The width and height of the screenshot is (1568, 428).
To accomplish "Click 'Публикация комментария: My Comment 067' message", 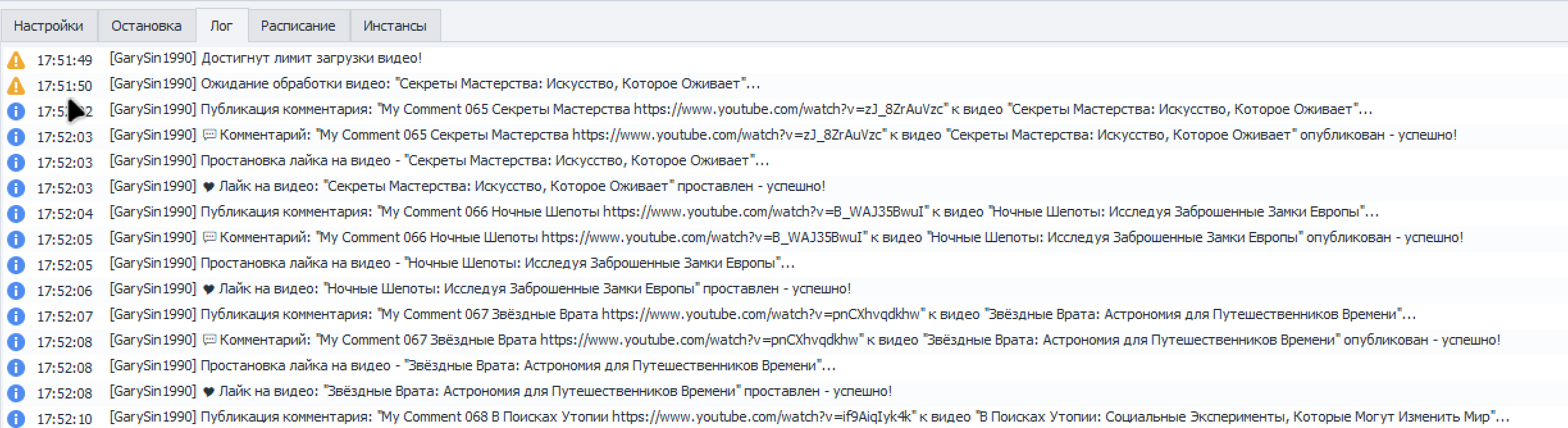I will coord(808,315).
